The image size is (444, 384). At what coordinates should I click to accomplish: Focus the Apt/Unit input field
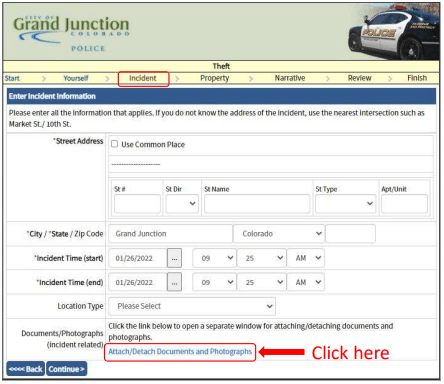[404, 204]
